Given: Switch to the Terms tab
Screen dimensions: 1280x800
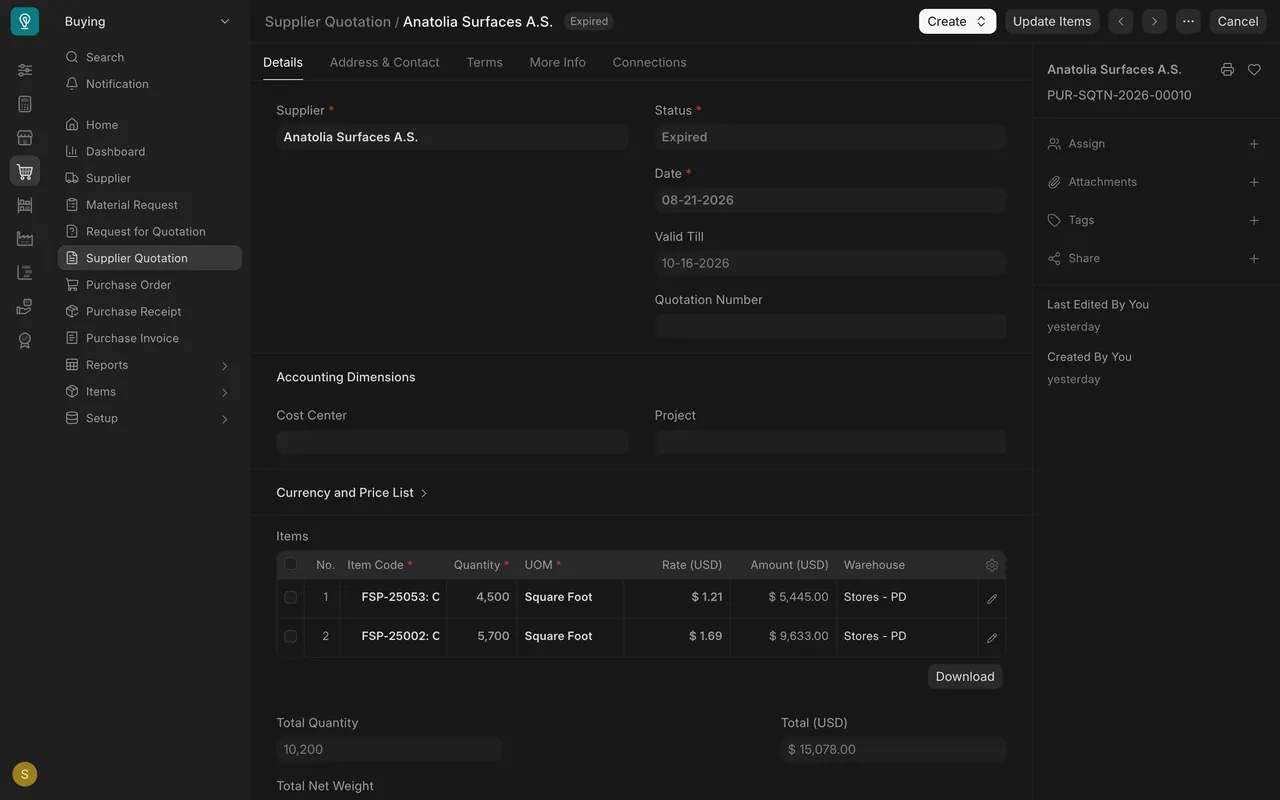Looking at the screenshot, I should pyautogui.click(x=484, y=62).
